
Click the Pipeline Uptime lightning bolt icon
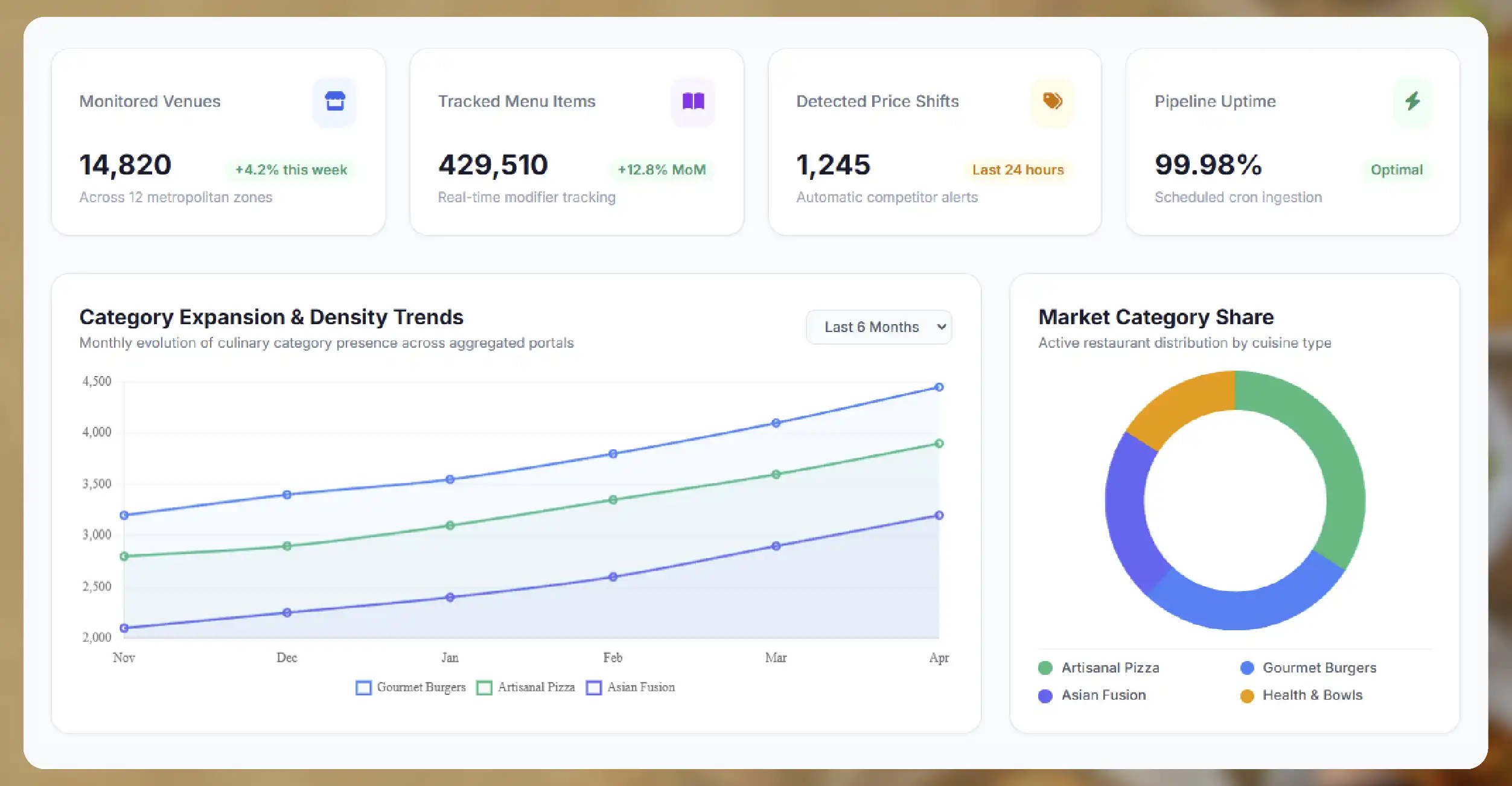point(1412,101)
